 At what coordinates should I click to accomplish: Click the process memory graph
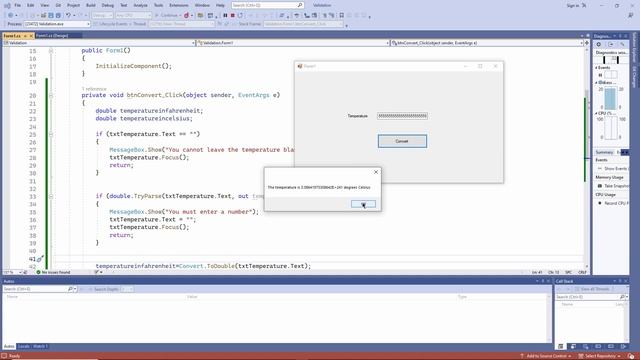click(x=610, y=98)
